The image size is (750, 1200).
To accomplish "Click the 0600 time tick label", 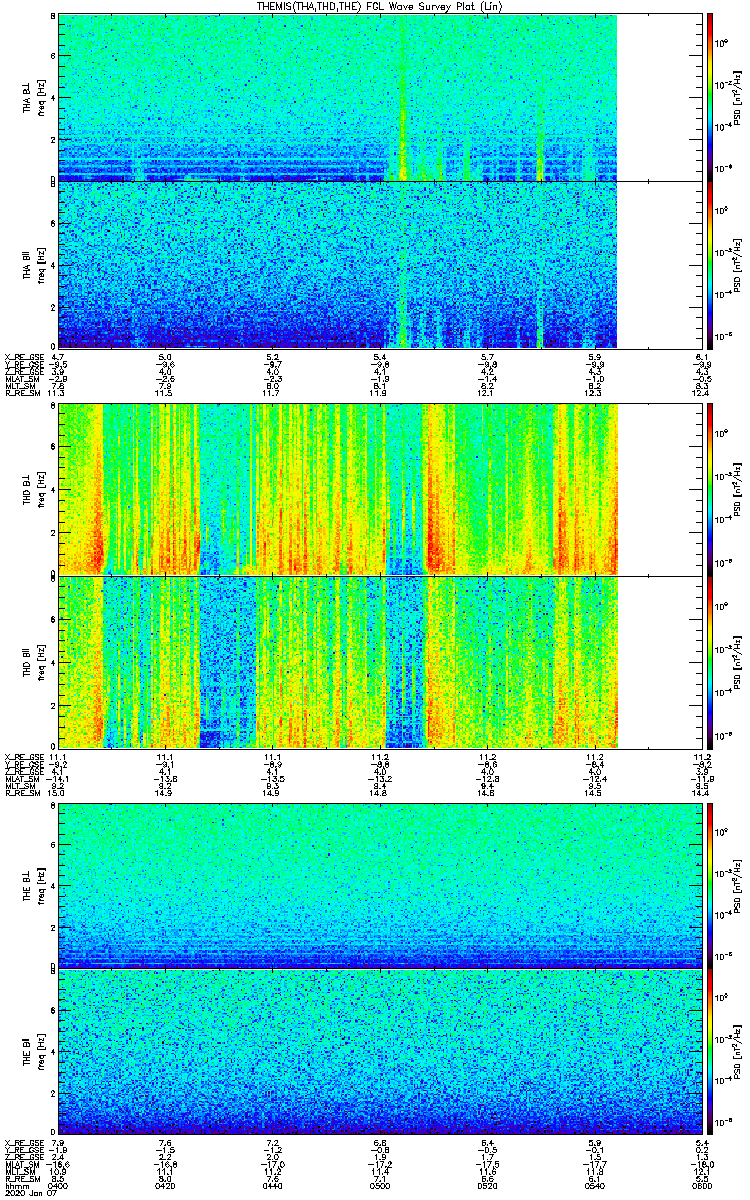I will 702,1186.
